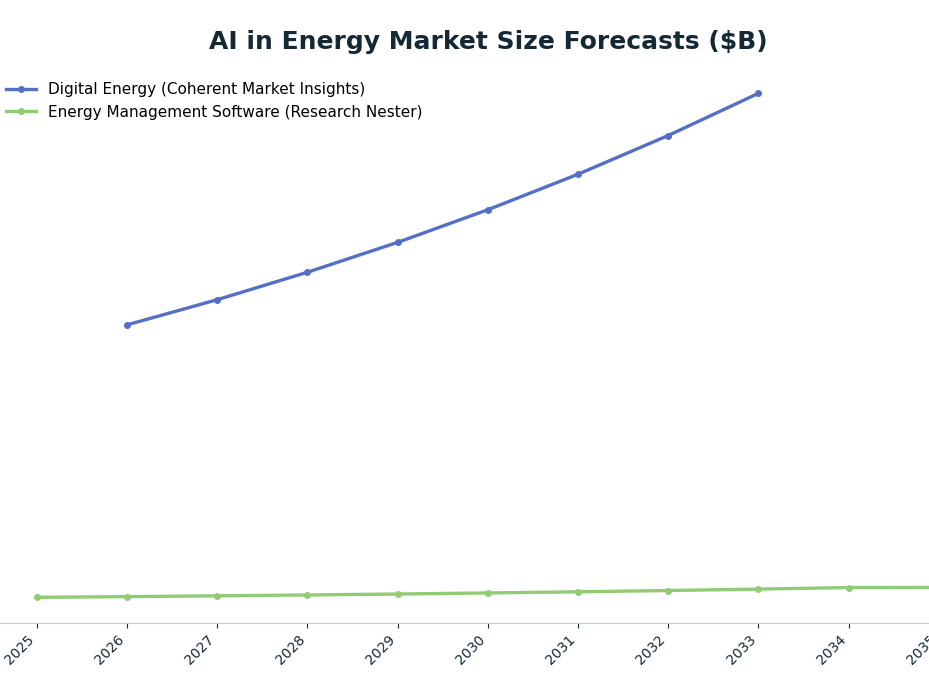
Task: Click the 2029 x-axis label
Action: coord(381,650)
